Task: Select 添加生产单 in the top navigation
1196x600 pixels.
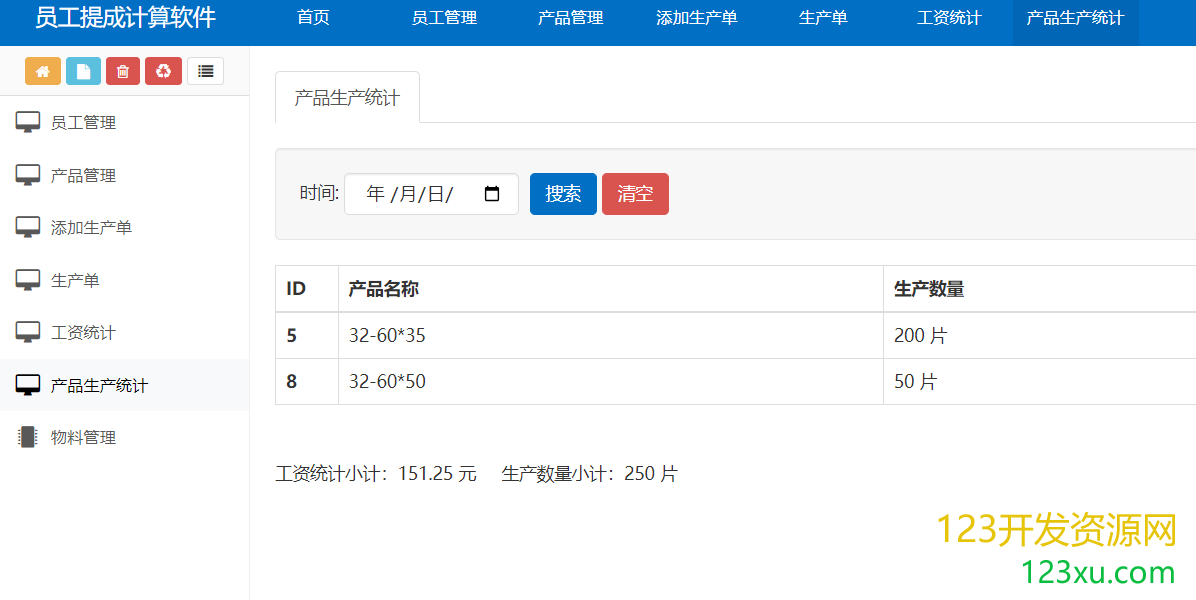Action: click(697, 18)
